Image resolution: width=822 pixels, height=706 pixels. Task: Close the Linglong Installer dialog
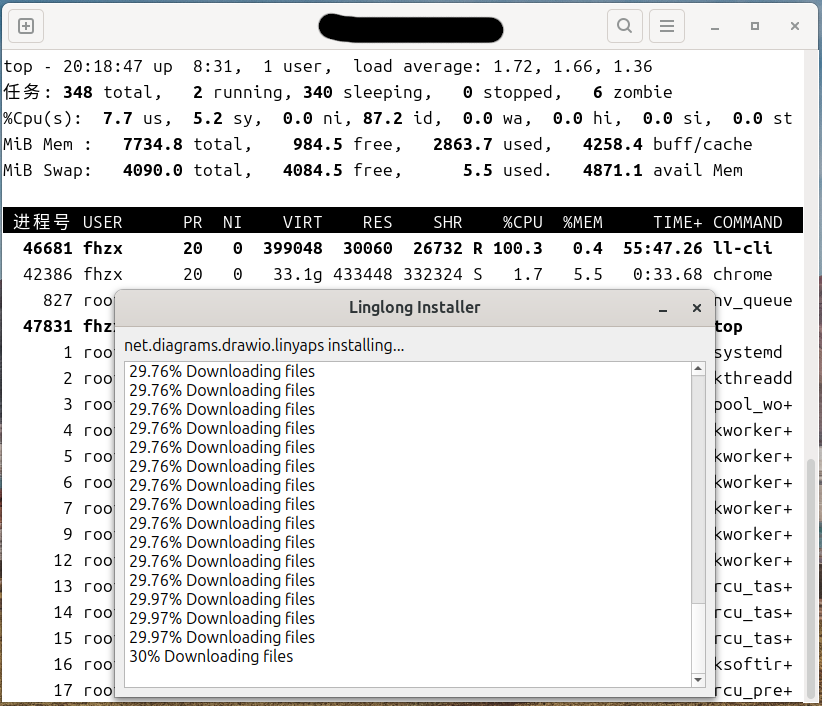click(697, 308)
